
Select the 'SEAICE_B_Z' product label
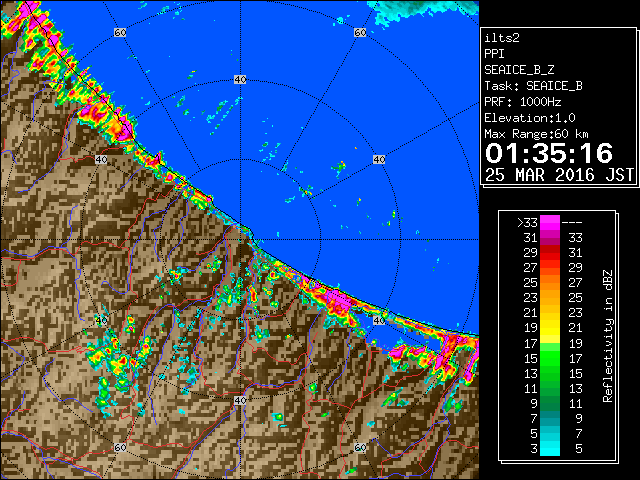coord(519,70)
